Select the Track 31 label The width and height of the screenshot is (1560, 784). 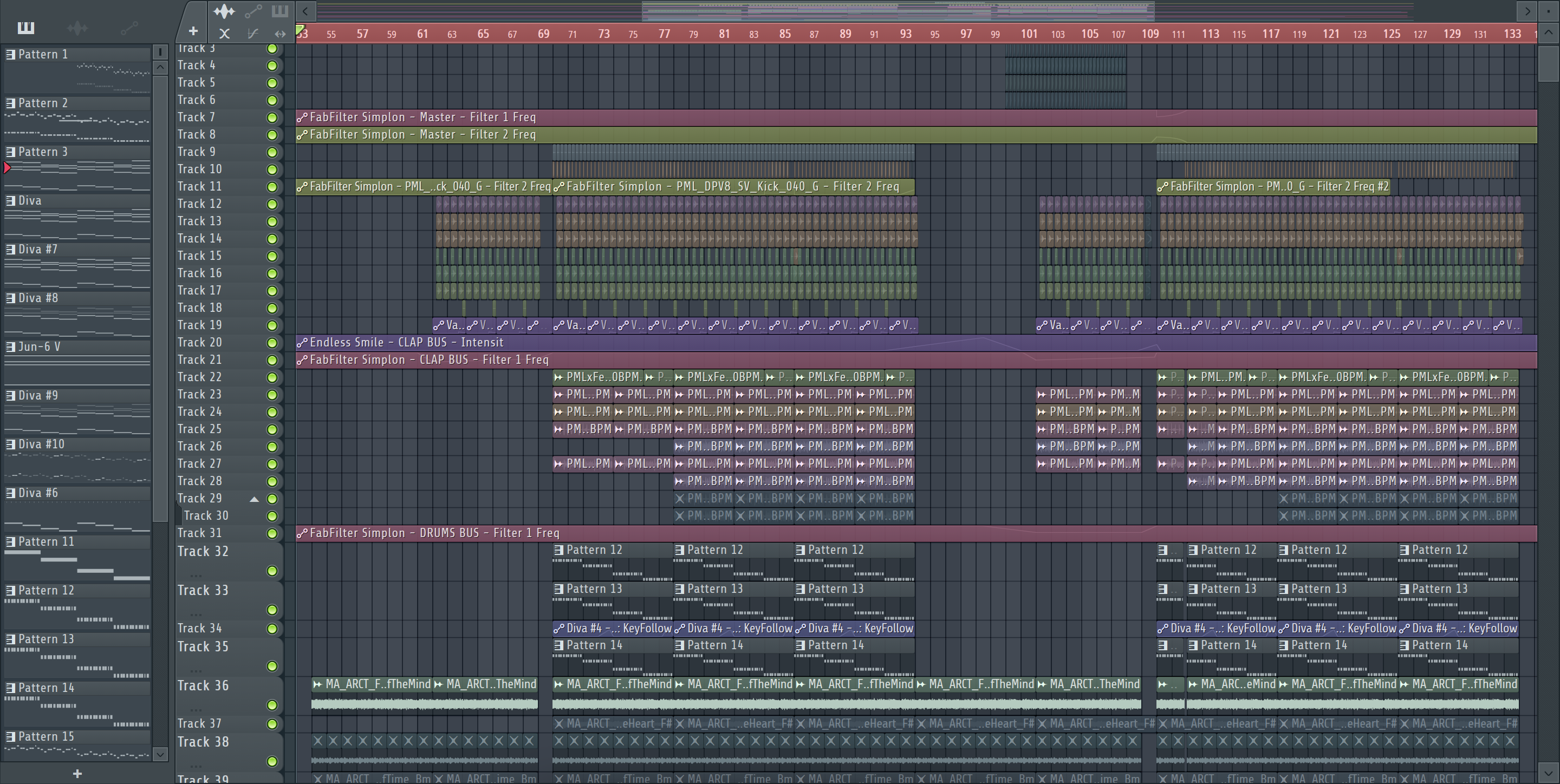pyautogui.click(x=200, y=533)
